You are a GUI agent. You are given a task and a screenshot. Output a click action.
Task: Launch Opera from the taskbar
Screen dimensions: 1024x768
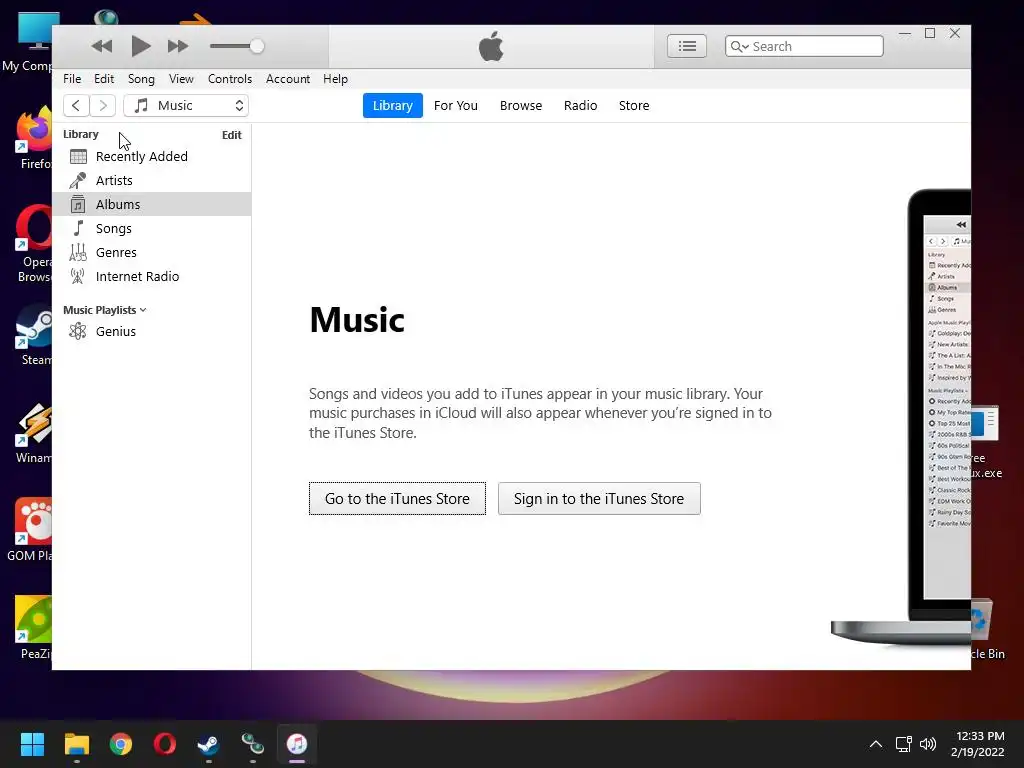pyautogui.click(x=165, y=744)
